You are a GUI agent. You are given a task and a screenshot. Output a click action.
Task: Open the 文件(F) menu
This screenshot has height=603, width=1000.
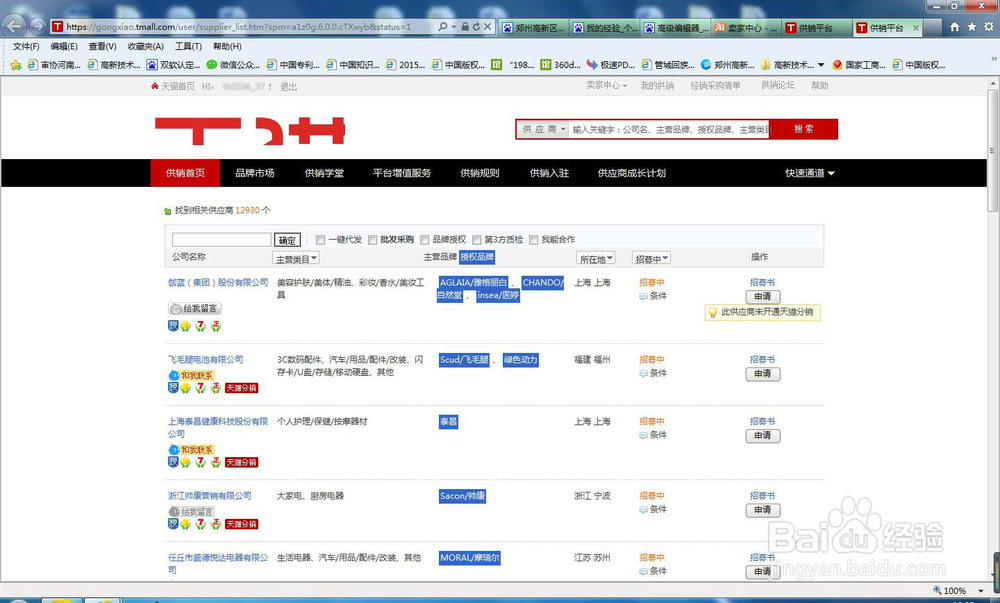[26, 47]
